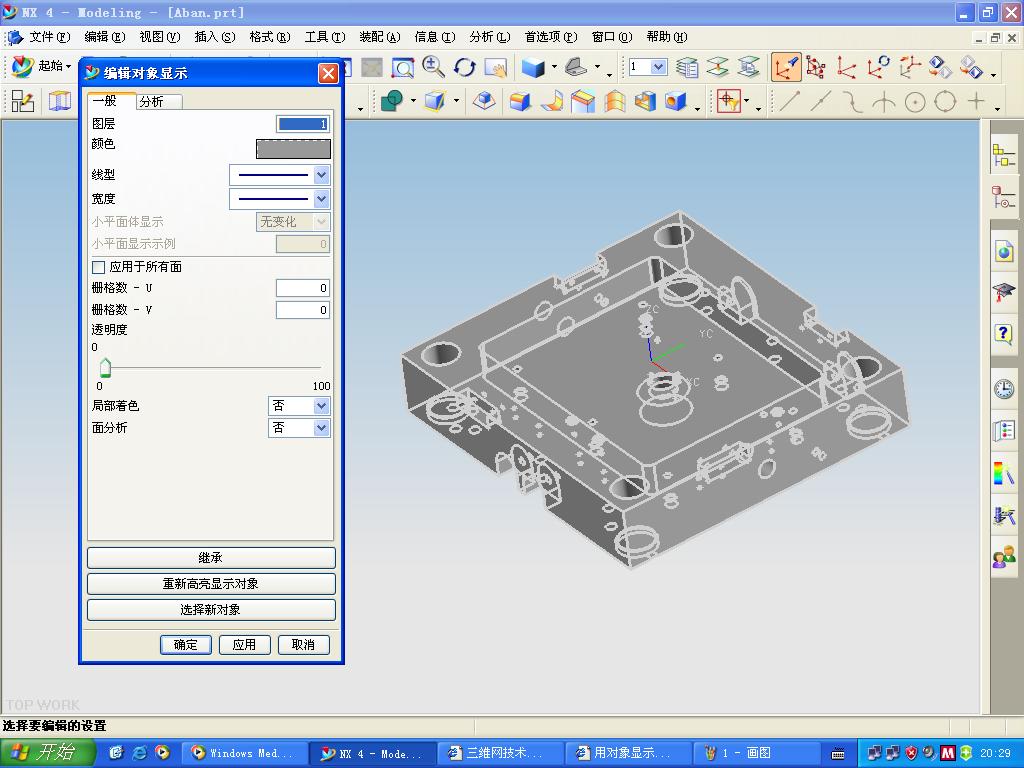Open the 宽度 width dropdown
The width and height of the screenshot is (1024, 768).
coord(321,199)
